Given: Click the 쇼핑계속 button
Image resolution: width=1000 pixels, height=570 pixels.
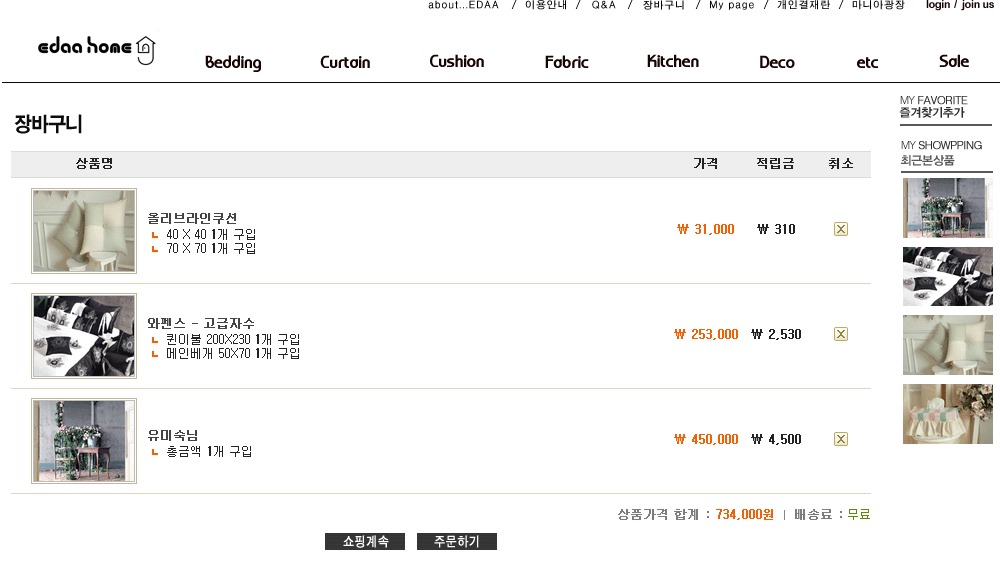Looking at the screenshot, I should click(365, 541).
